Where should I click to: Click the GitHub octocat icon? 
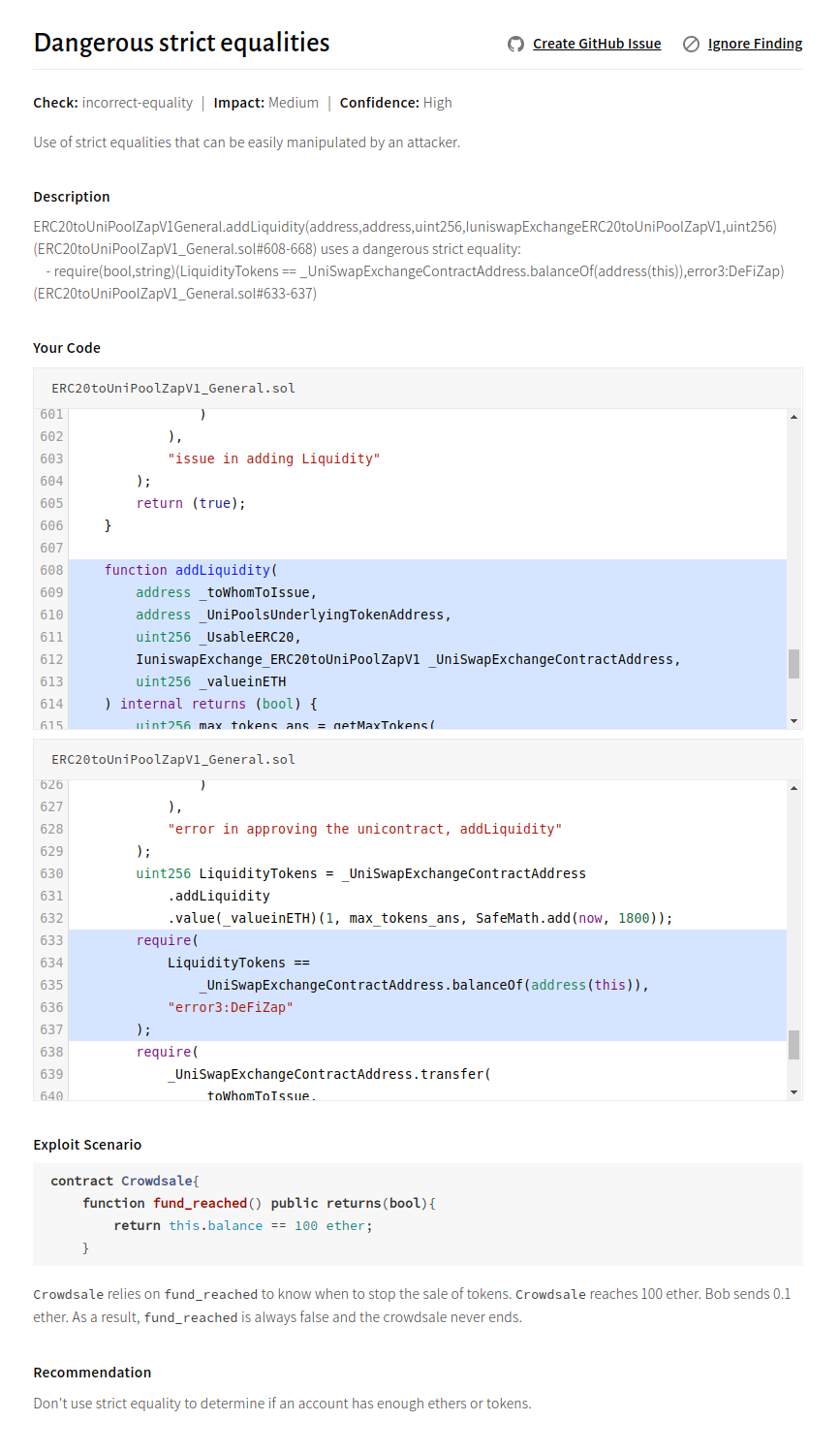(x=515, y=44)
